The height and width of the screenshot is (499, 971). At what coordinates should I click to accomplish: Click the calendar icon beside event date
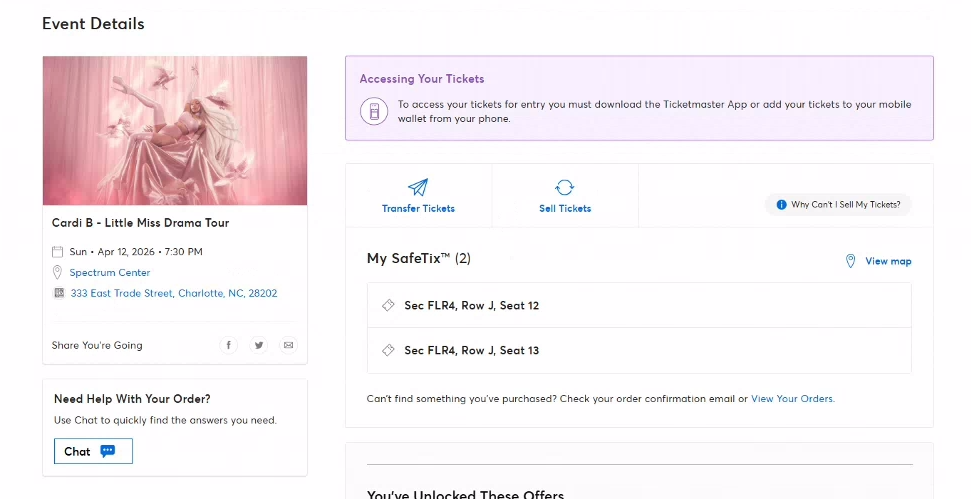58,252
